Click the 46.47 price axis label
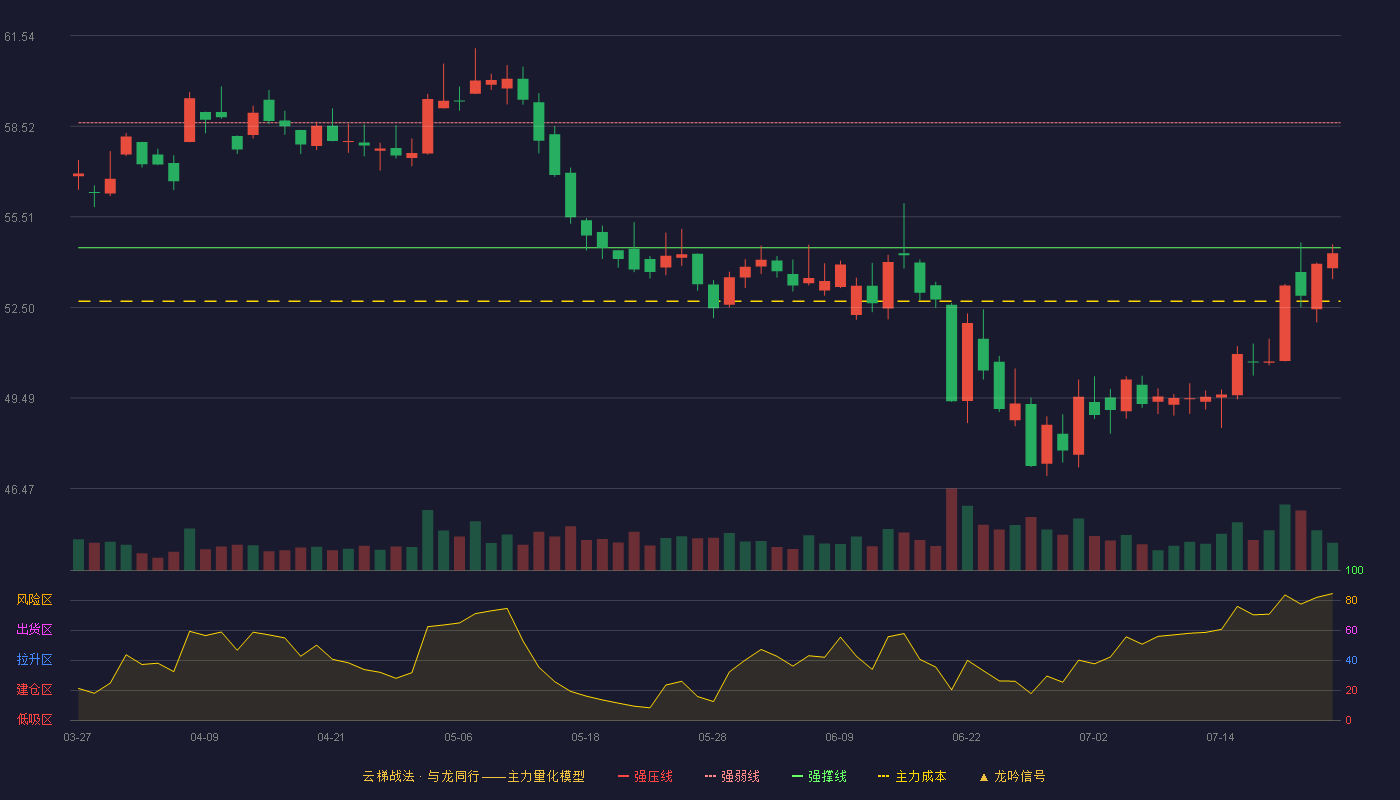1400x800 pixels. 19,490
